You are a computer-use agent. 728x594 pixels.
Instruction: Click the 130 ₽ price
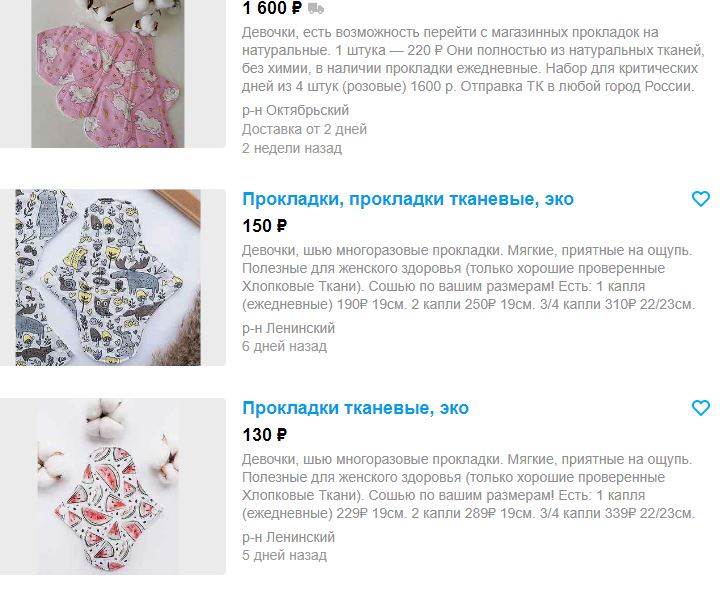[x=265, y=435]
